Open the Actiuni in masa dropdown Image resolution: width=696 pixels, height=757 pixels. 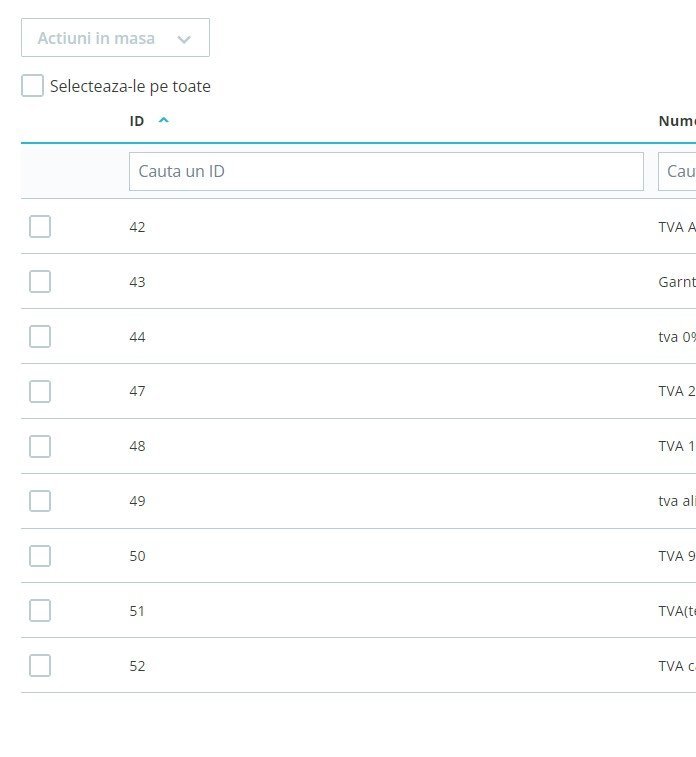tap(115, 38)
